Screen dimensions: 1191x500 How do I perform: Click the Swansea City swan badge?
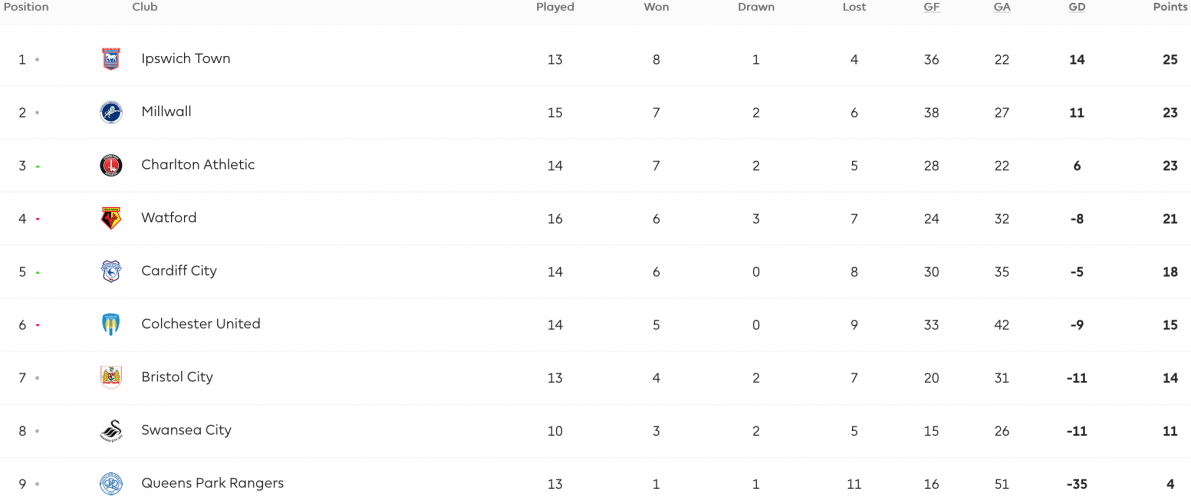click(x=111, y=431)
